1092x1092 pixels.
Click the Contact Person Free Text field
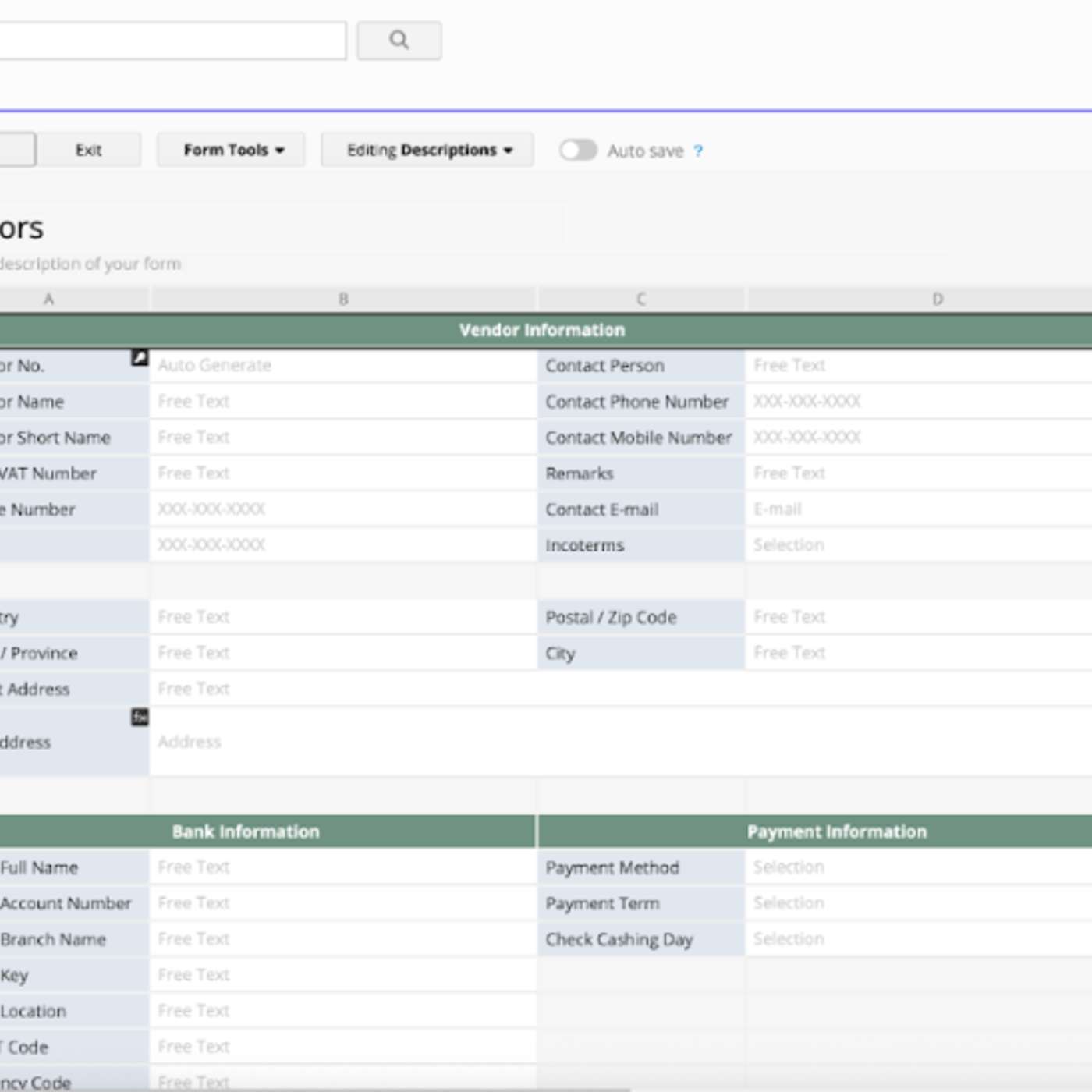coord(919,365)
